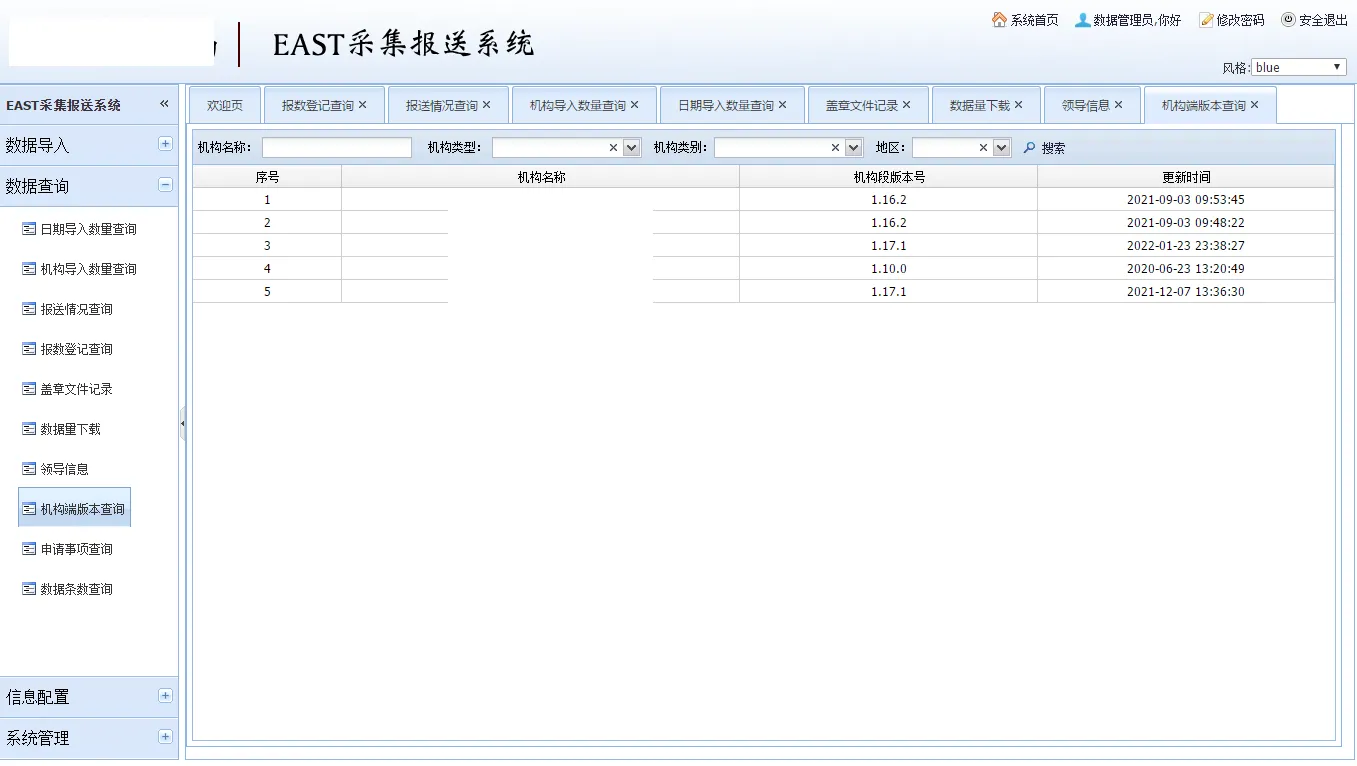The image size is (1357, 766).
Task: Open 数据条数查询 in sidebar
Action: [76, 589]
